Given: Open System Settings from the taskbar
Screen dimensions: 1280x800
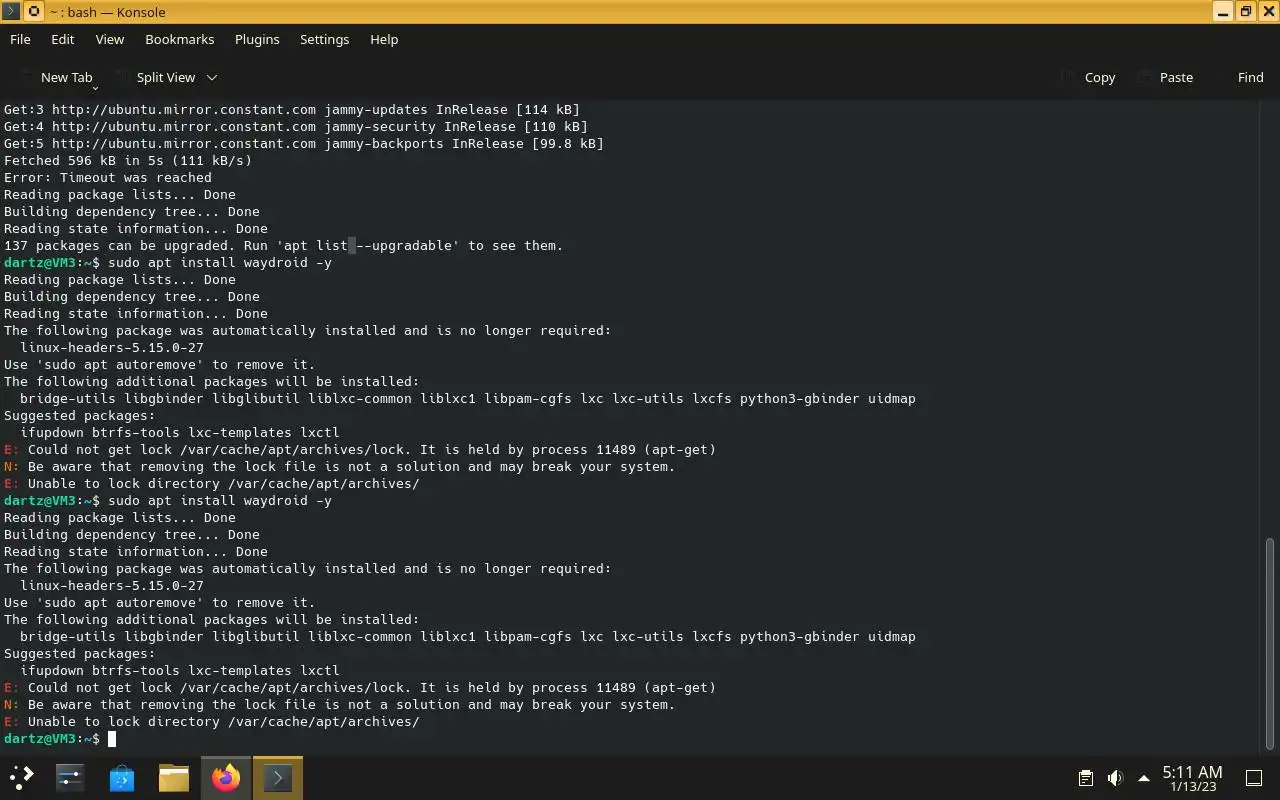Looking at the screenshot, I should point(70,777).
